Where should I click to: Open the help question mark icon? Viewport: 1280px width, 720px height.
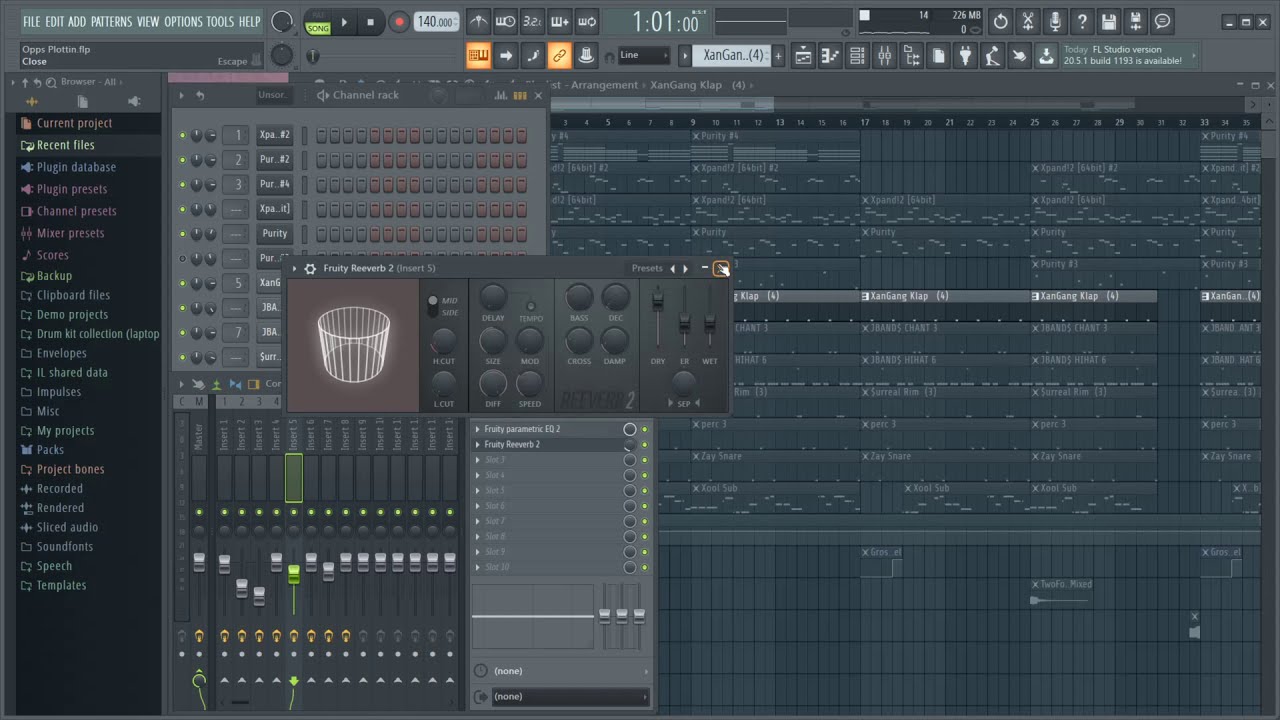tap(1081, 21)
